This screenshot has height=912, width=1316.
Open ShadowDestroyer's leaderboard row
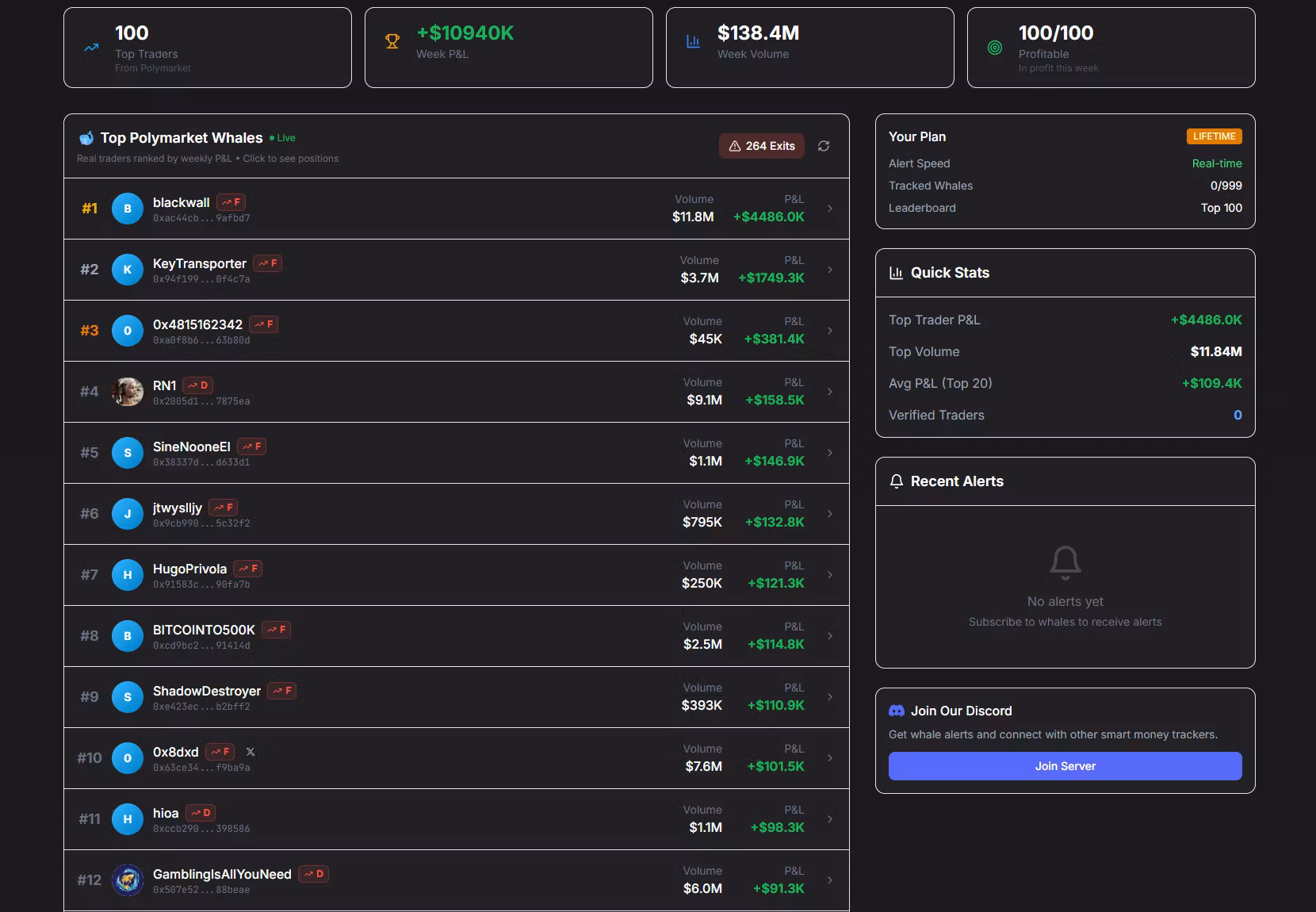(x=456, y=697)
